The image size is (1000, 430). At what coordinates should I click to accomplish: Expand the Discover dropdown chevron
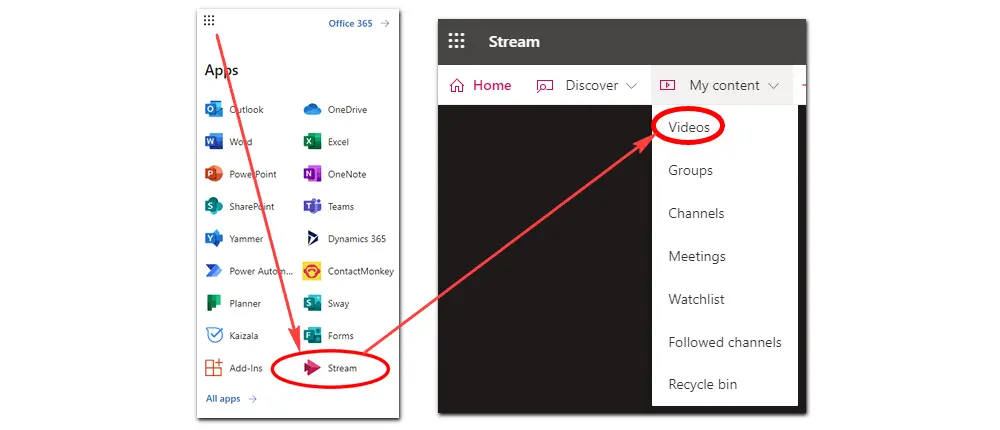click(631, 85)
